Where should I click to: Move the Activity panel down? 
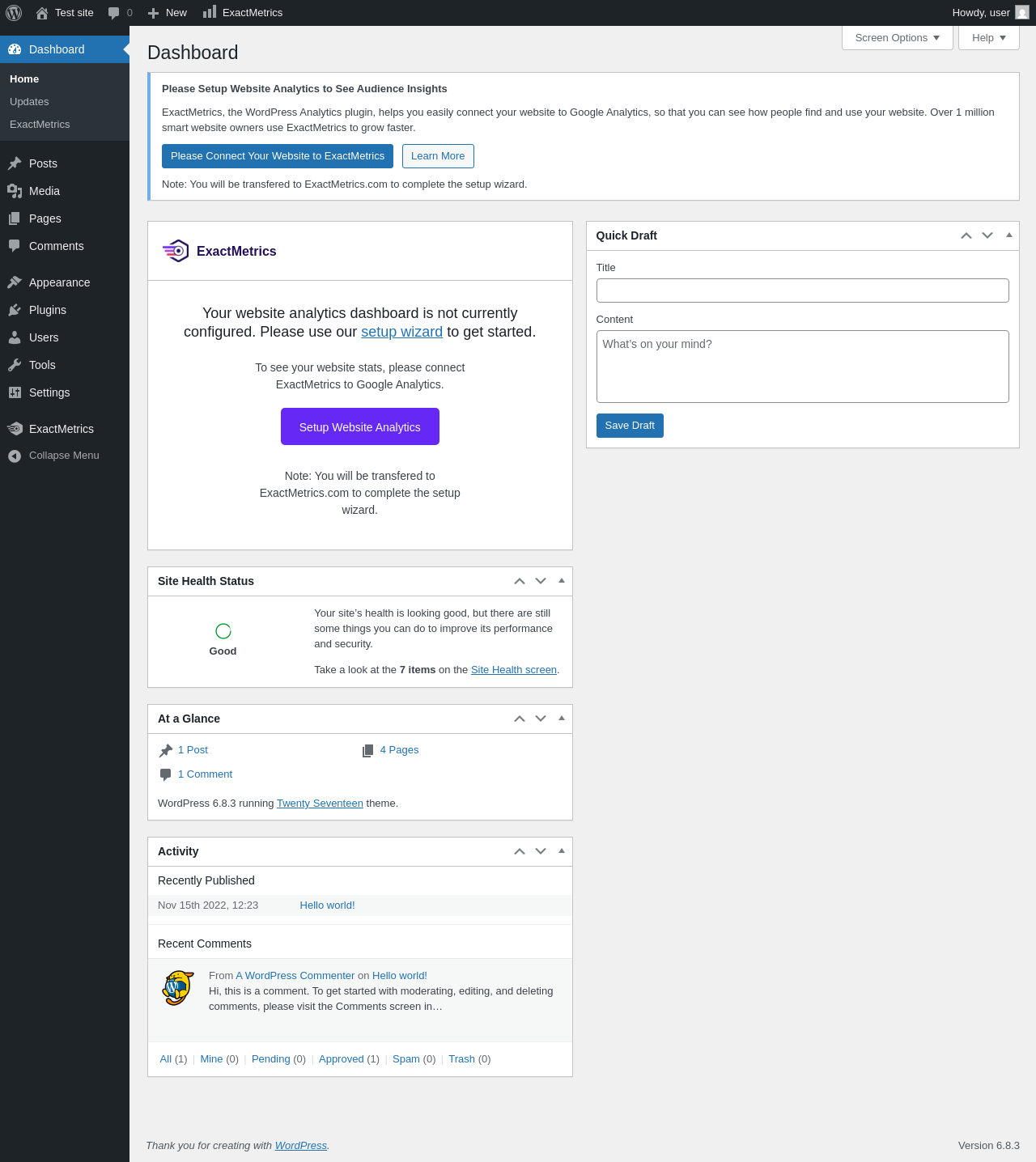pos(541,851)
